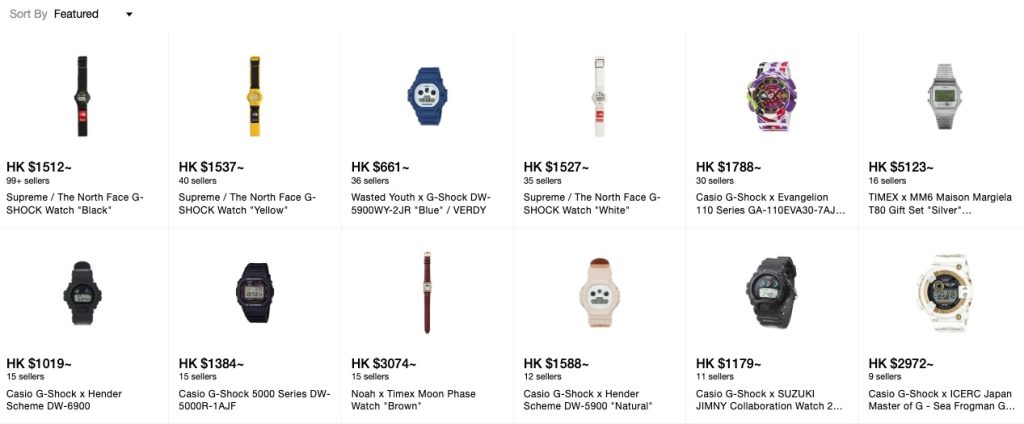Open the colorful Evangelion G-Shock watch image
The image size is (1024, 424).
tap(772, 95)
